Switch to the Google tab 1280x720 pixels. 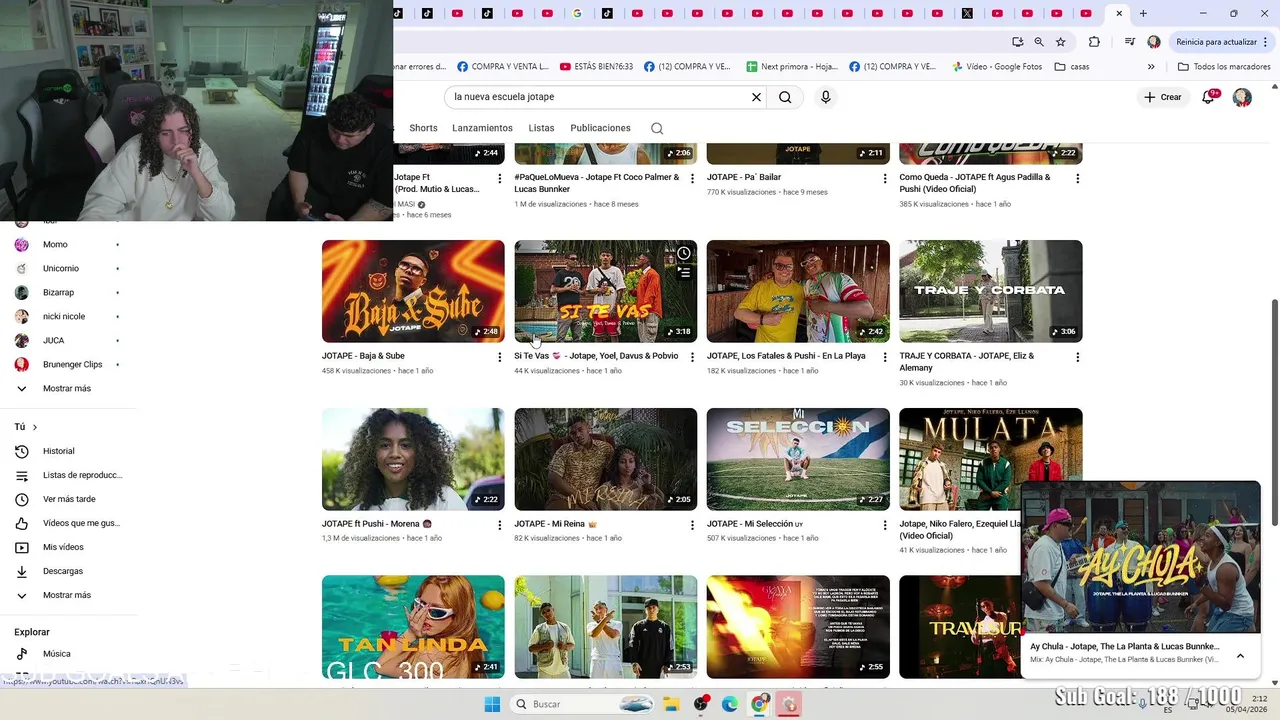(x=577, y=13)
